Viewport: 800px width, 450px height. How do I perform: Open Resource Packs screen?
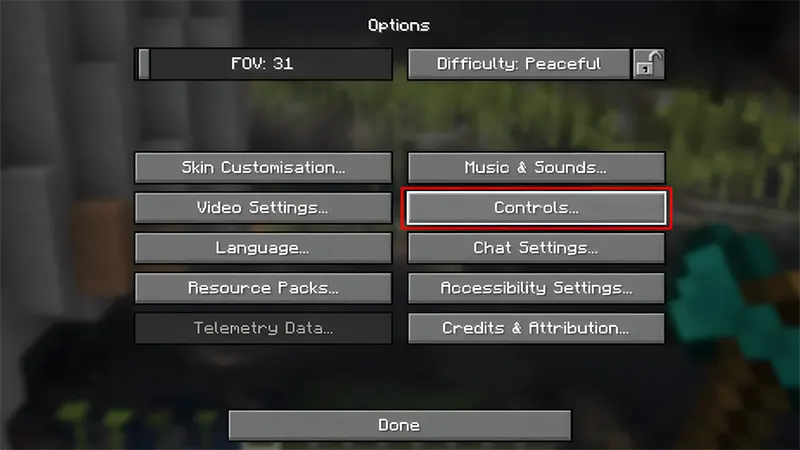tap(263, 288)
